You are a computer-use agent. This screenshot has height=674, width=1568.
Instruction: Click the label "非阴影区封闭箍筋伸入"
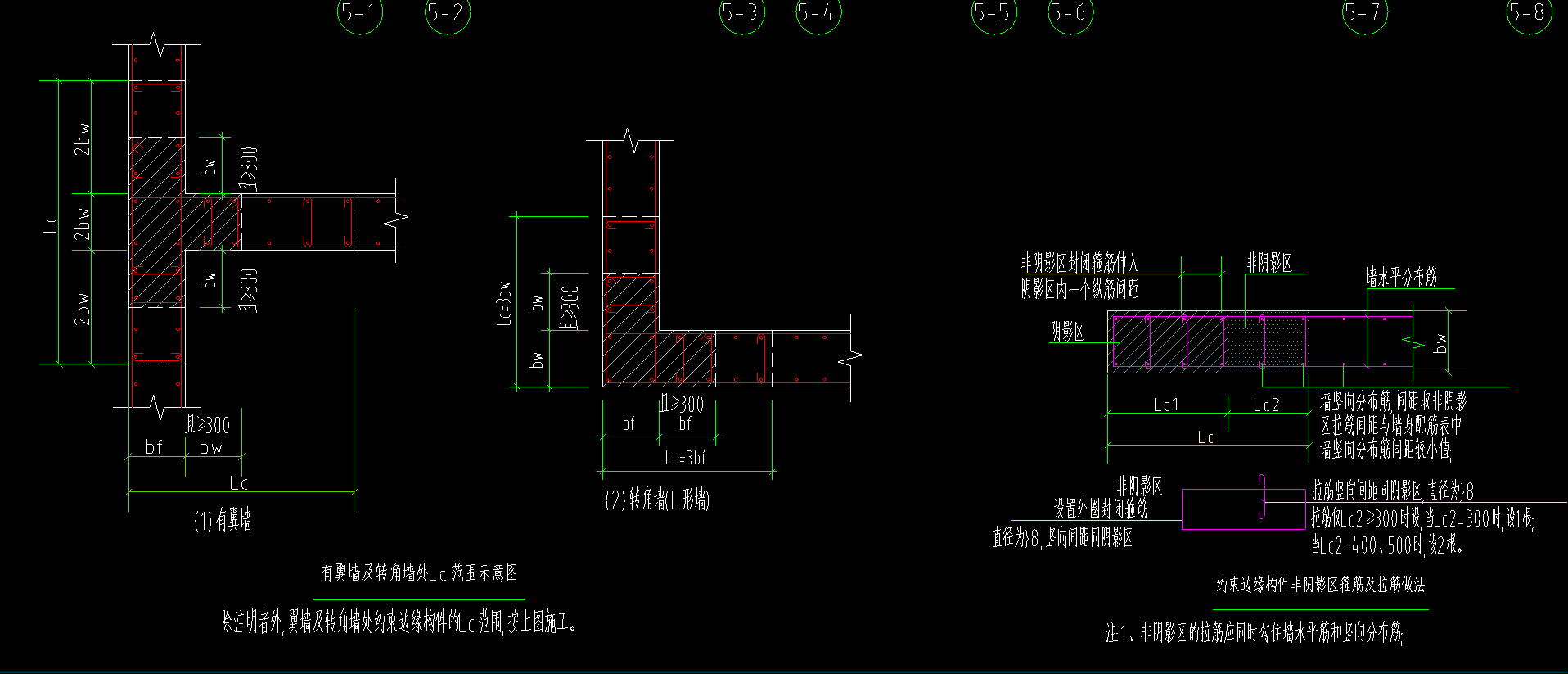click(1079, 263)
